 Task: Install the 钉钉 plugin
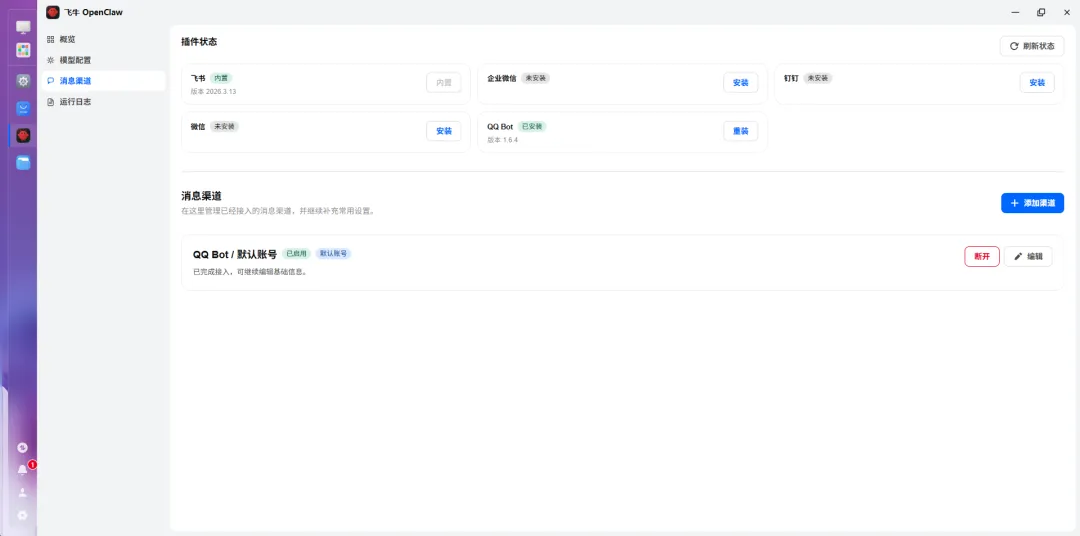coord(1037,83)
